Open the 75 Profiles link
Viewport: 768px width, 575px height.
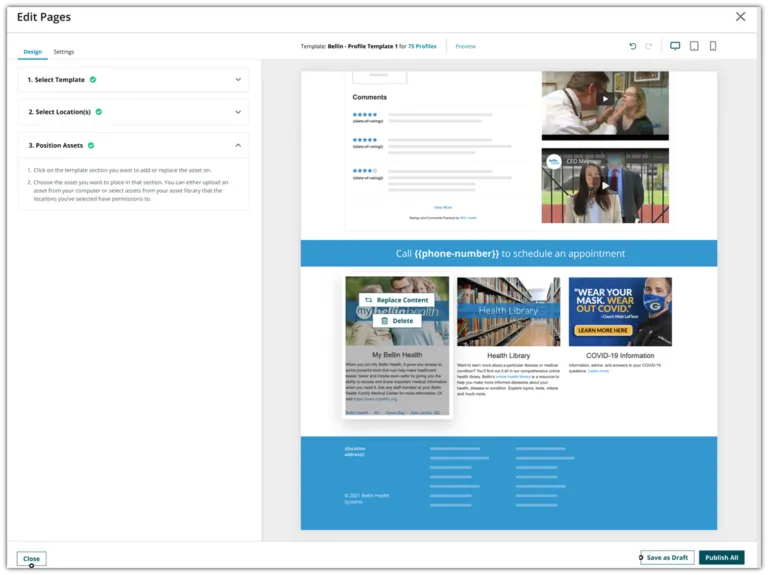[x=422, y=47]
